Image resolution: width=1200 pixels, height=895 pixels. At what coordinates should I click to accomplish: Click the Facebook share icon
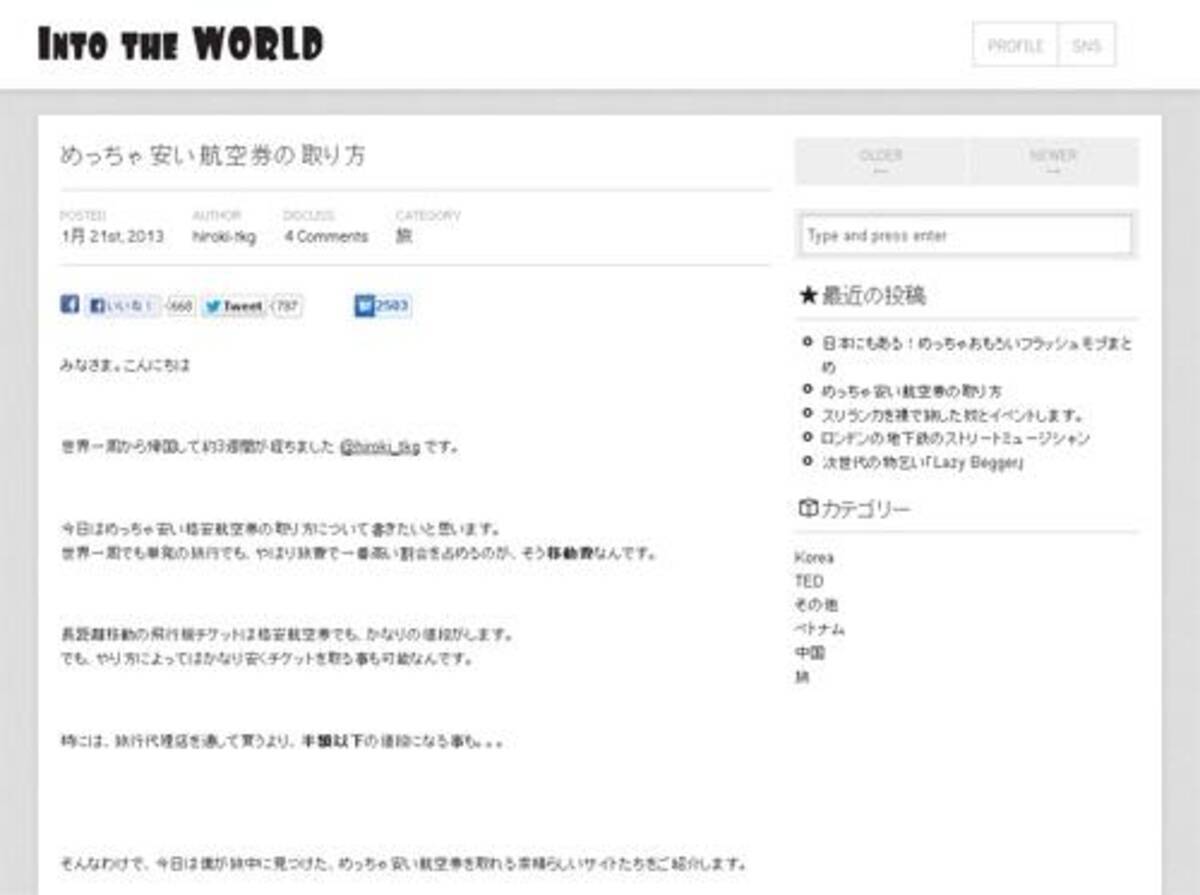pyautogui.click(x=69, y=305)
